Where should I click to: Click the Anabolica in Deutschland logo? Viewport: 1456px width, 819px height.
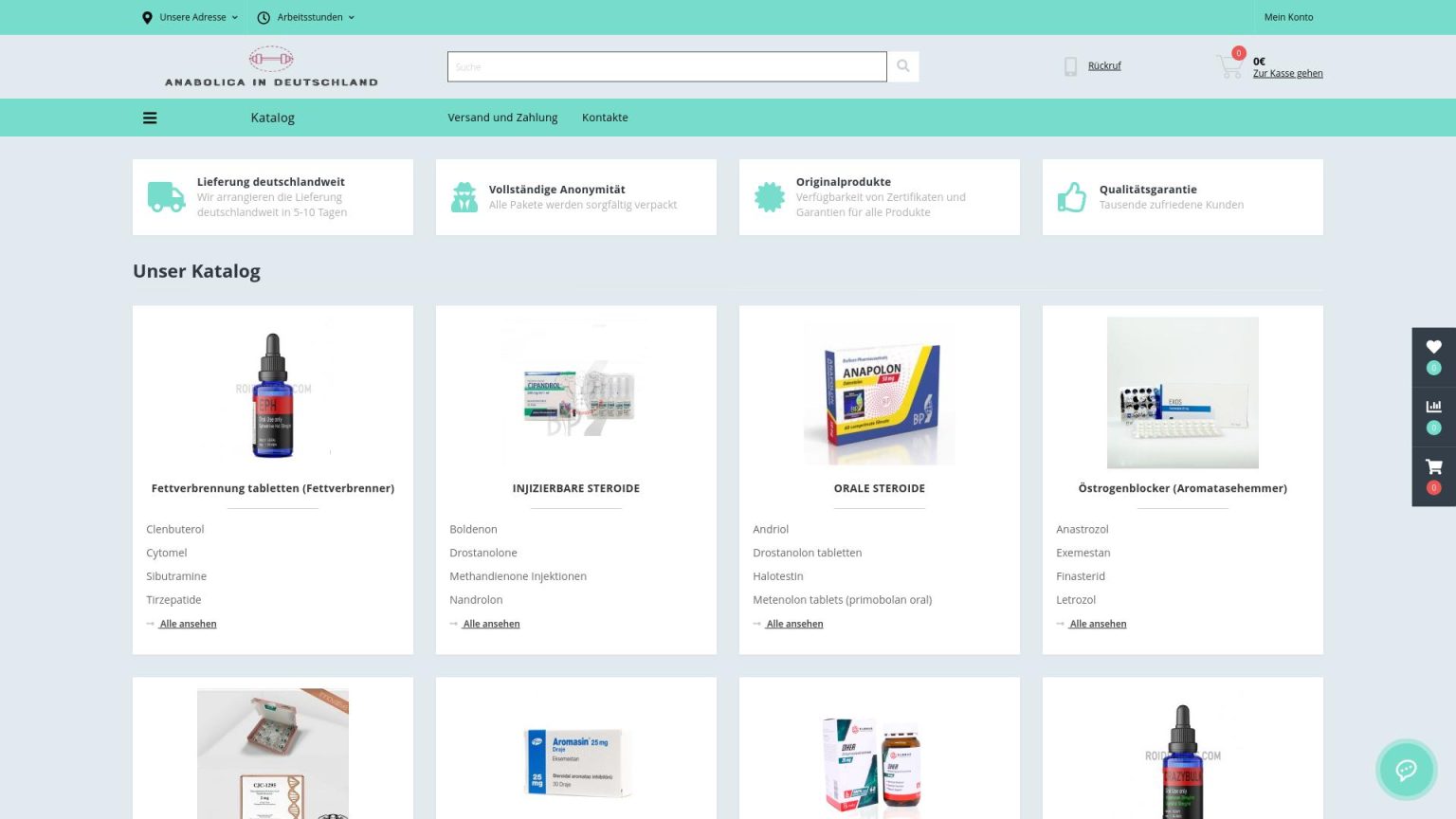[271, 67]
